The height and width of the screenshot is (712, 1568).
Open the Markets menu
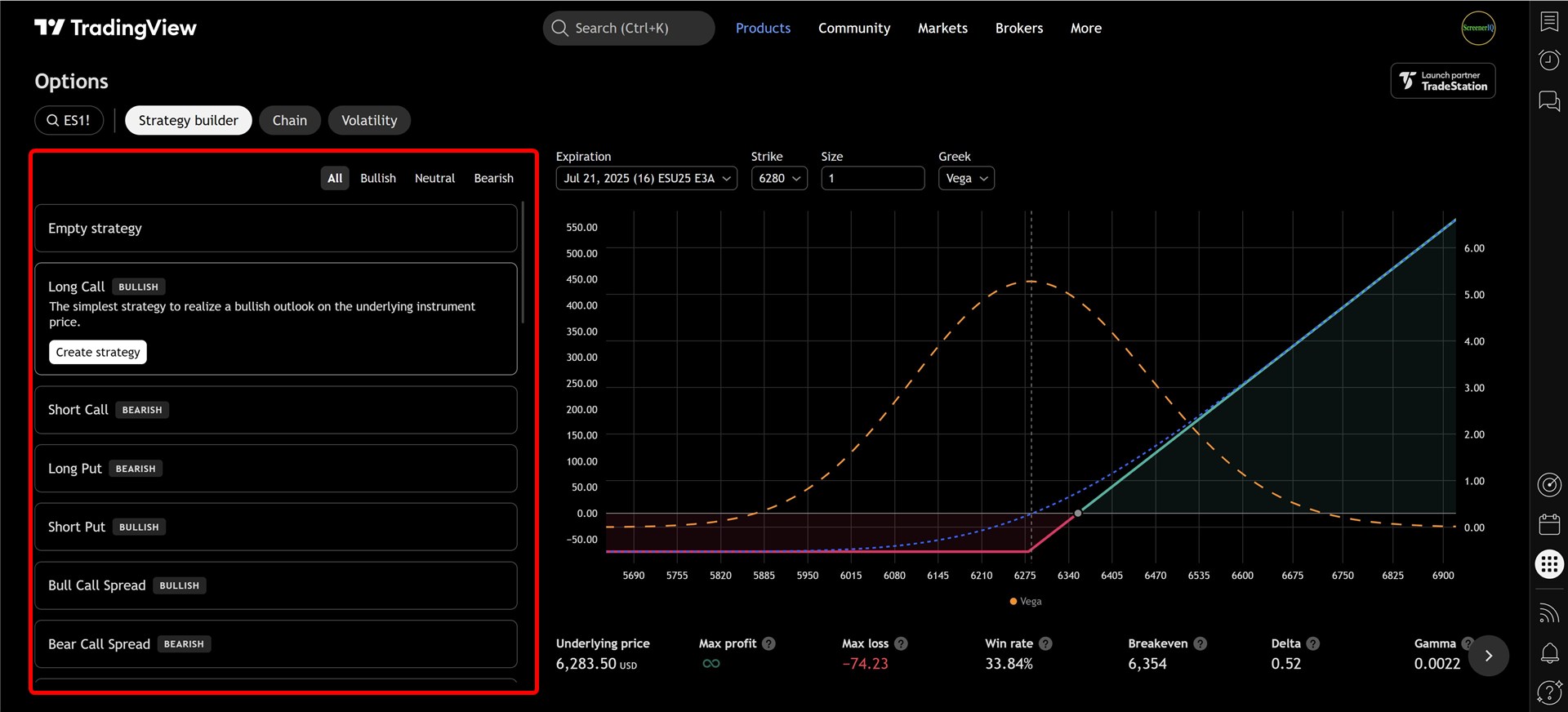[x=942, y=28]
